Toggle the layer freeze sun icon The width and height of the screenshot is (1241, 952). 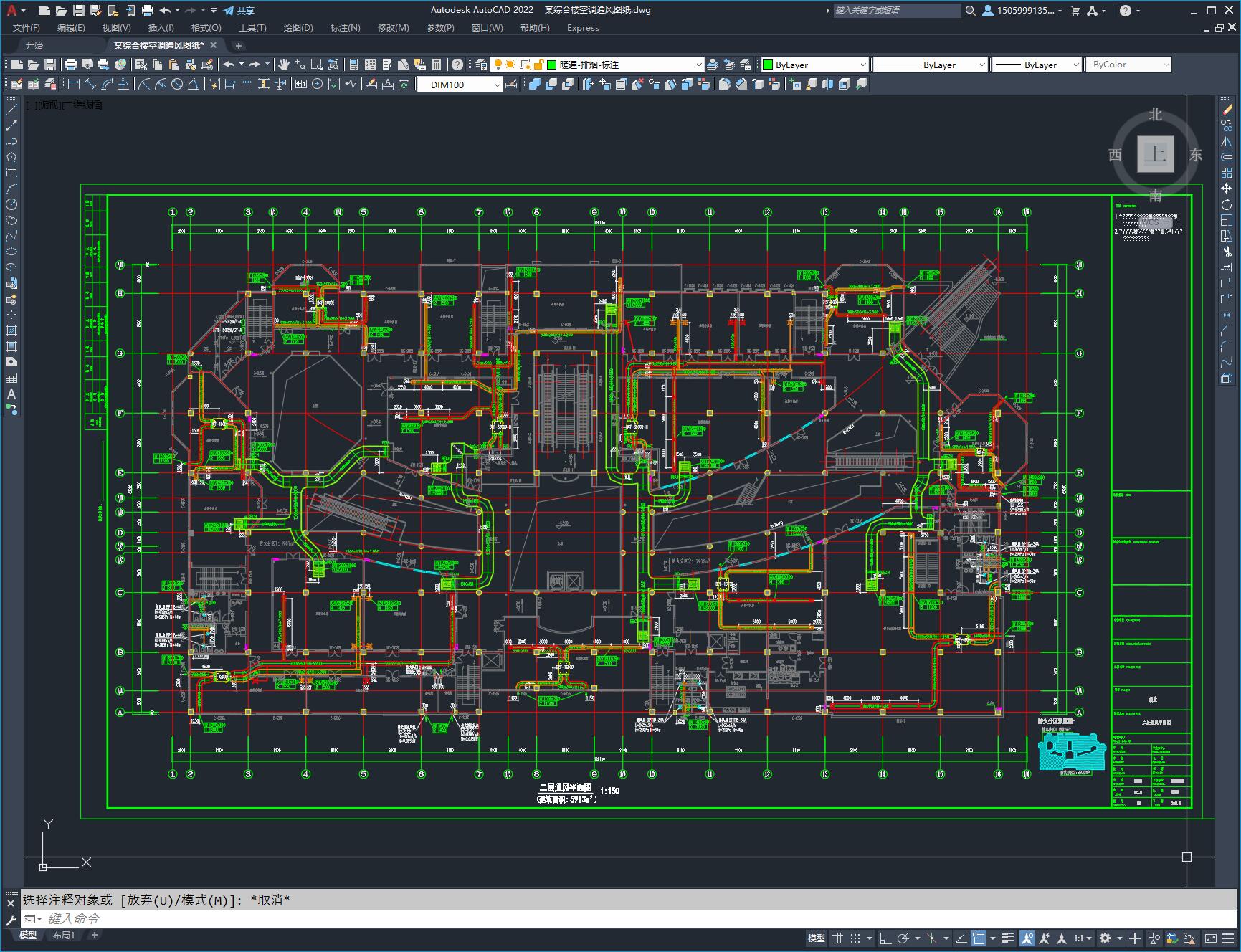511,65
